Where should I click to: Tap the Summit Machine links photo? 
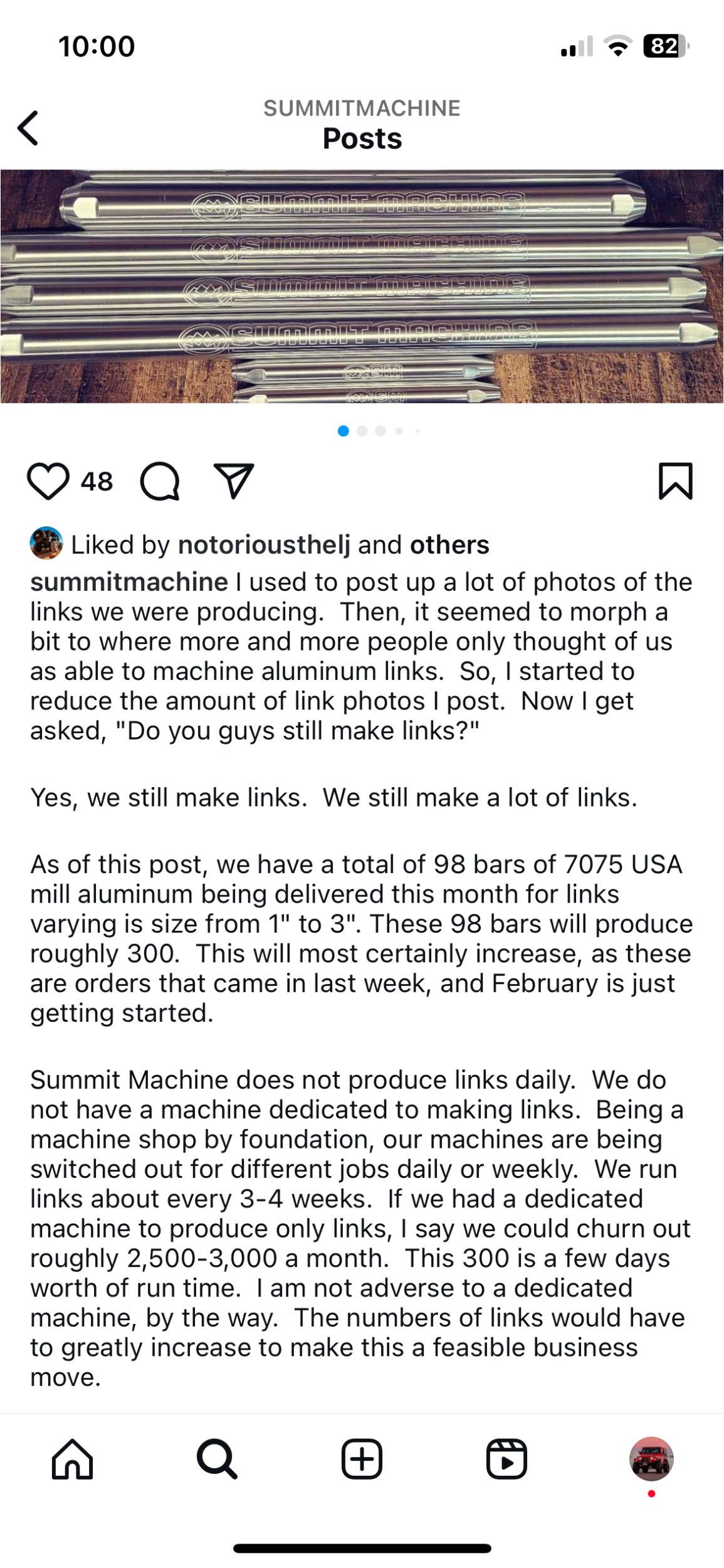[362, 286]
